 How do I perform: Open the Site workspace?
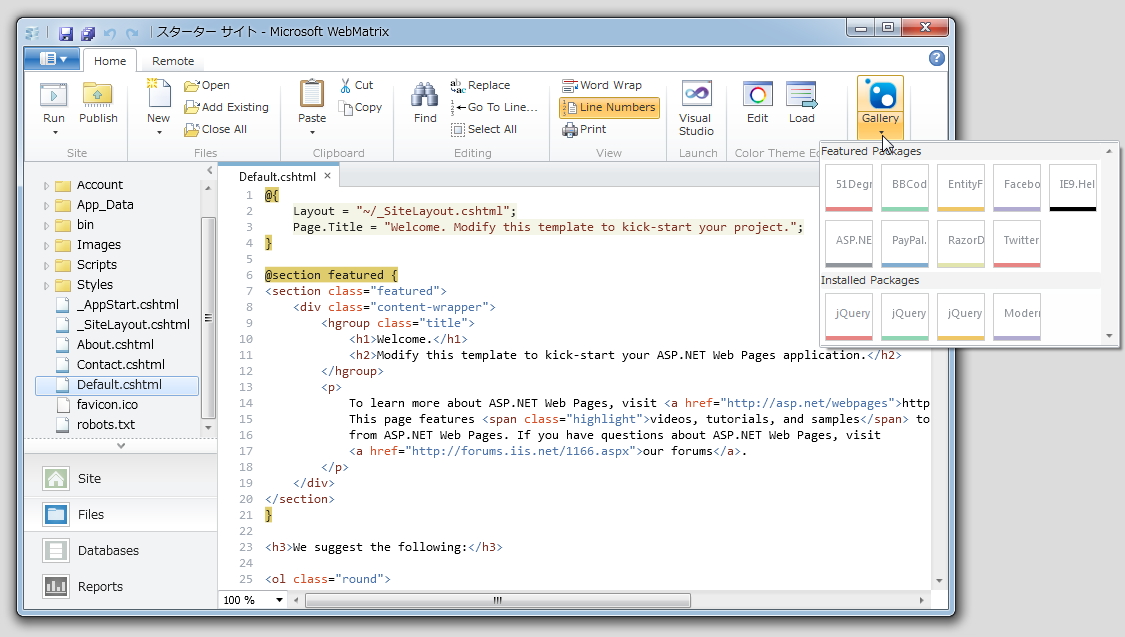click(x=121, y=478)
